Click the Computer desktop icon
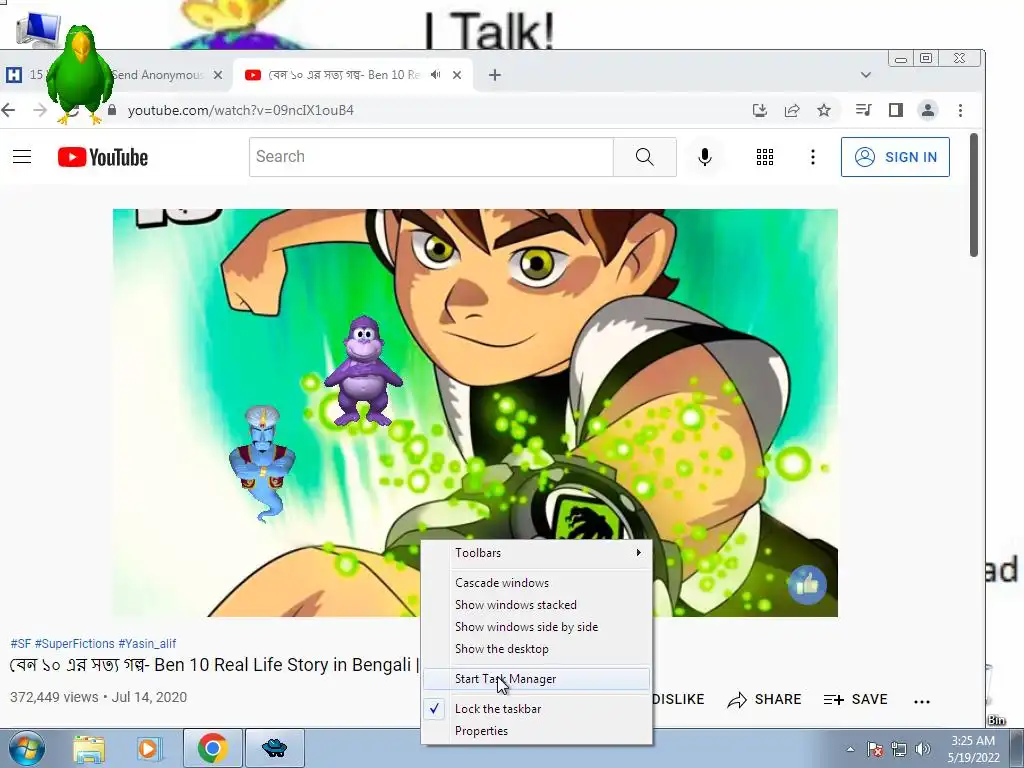This screenshot has height=768, width=1024. [x=38, y=29]
